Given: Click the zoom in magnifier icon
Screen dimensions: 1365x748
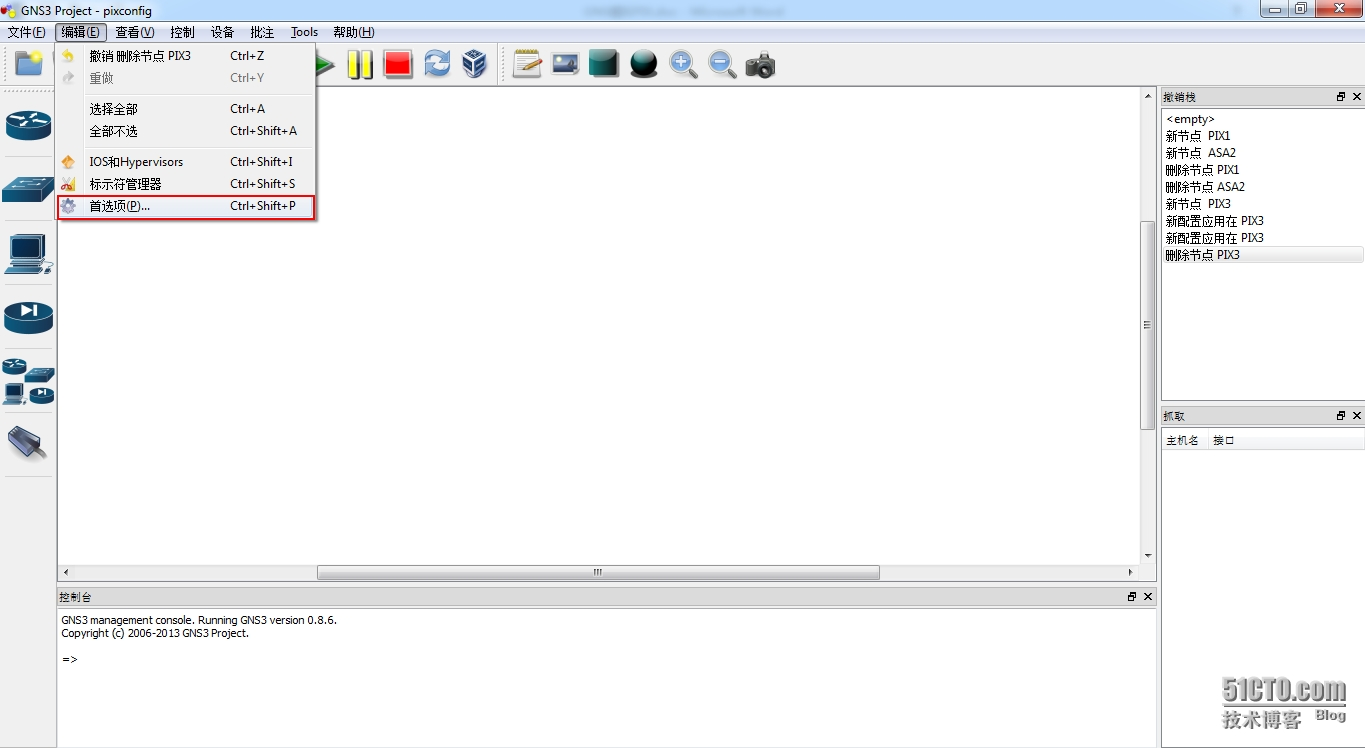Looking at the screenshot, I should click(x=683, y=65).
